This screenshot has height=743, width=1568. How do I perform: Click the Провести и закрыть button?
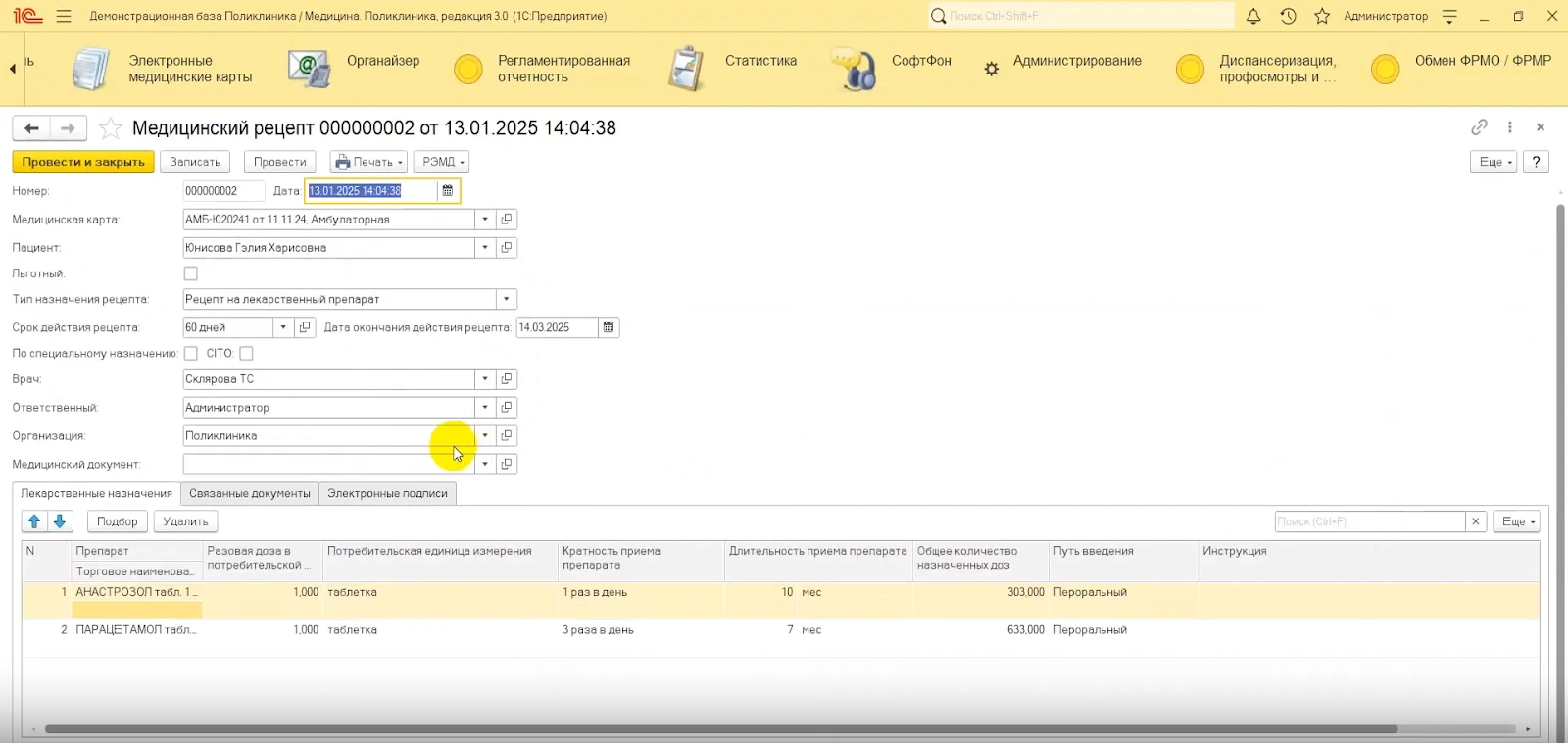tap(83, 162)
